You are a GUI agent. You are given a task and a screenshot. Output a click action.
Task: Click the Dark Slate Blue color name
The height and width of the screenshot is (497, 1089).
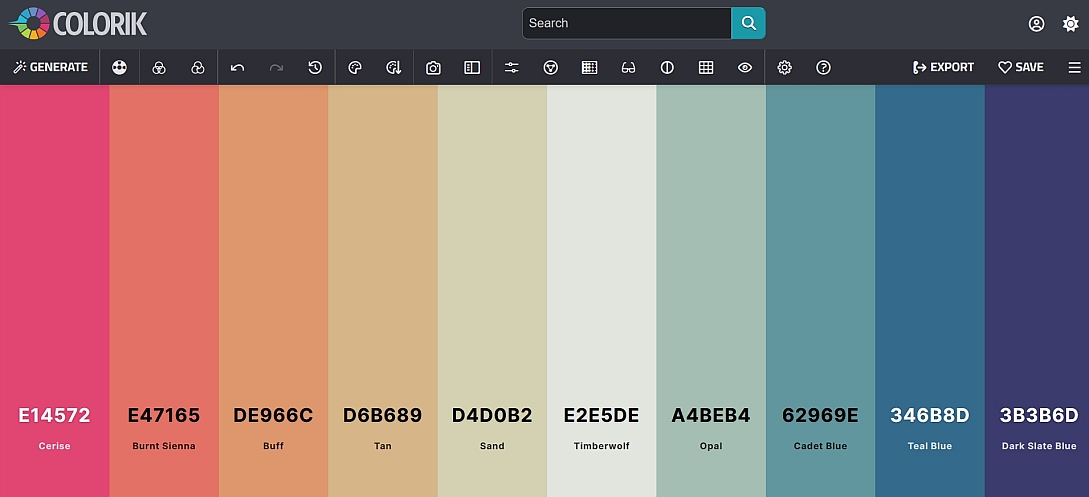[1039, 446]
